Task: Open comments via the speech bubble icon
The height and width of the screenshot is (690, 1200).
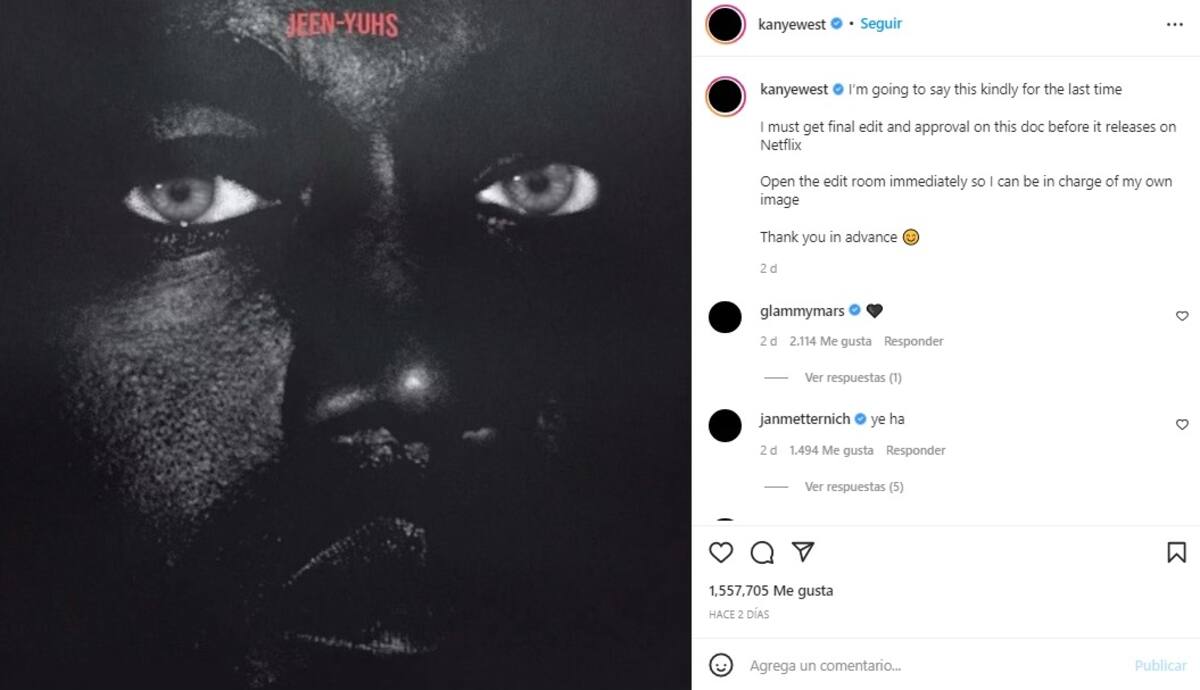Action: tap(762, 552)
